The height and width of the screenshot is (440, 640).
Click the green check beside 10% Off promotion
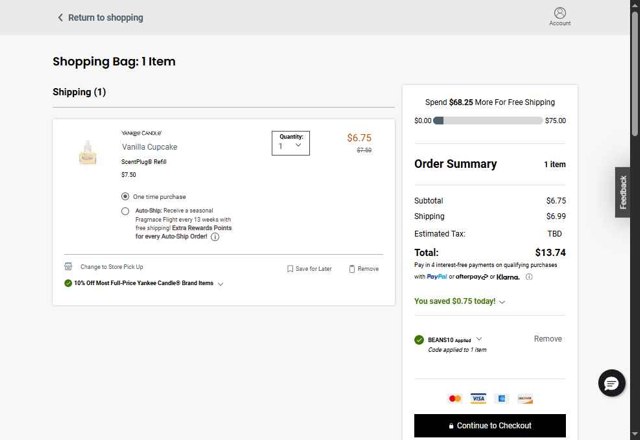coord(68,283)
